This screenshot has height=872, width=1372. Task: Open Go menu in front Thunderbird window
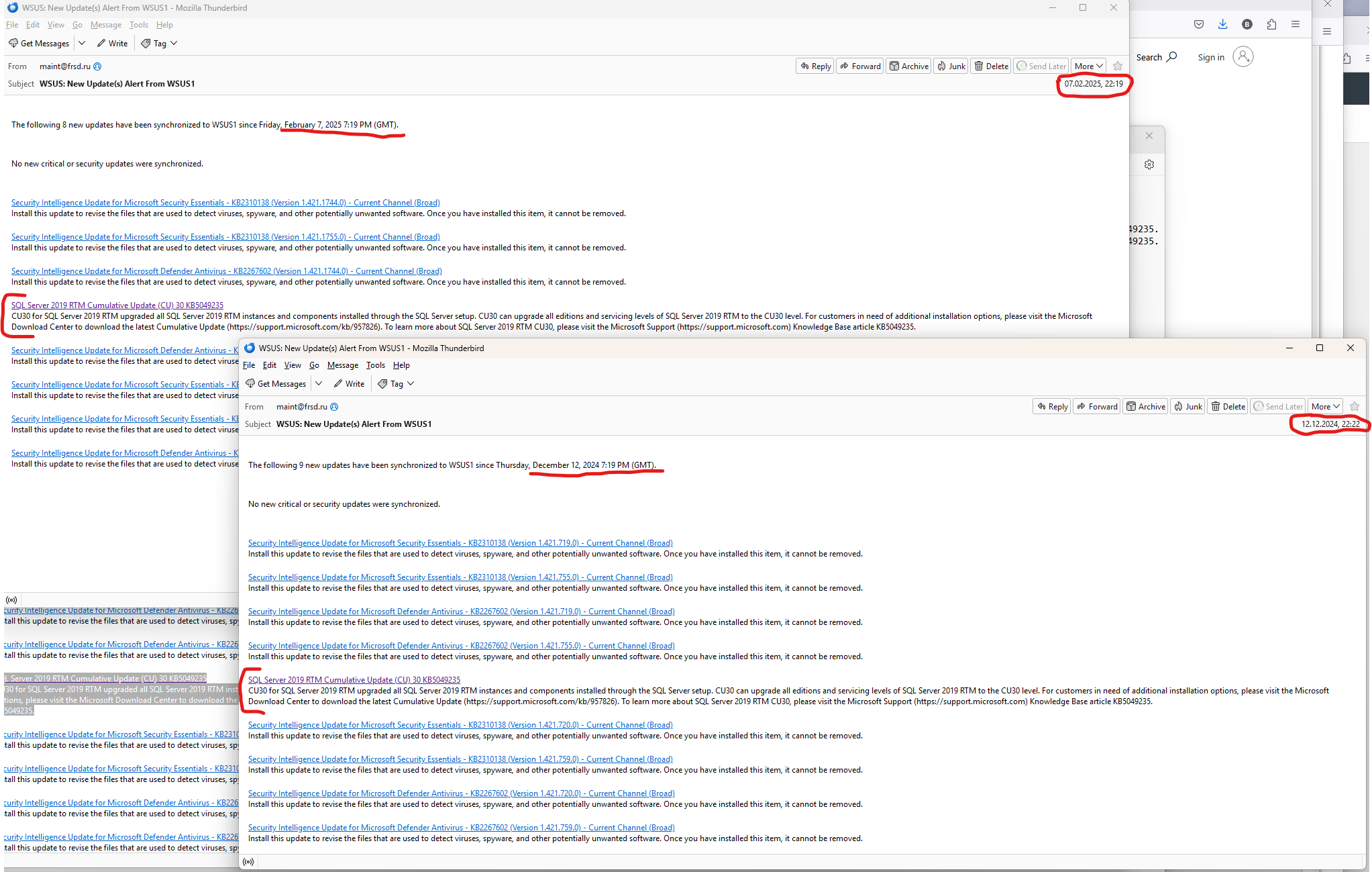click(x=314, y=365)
